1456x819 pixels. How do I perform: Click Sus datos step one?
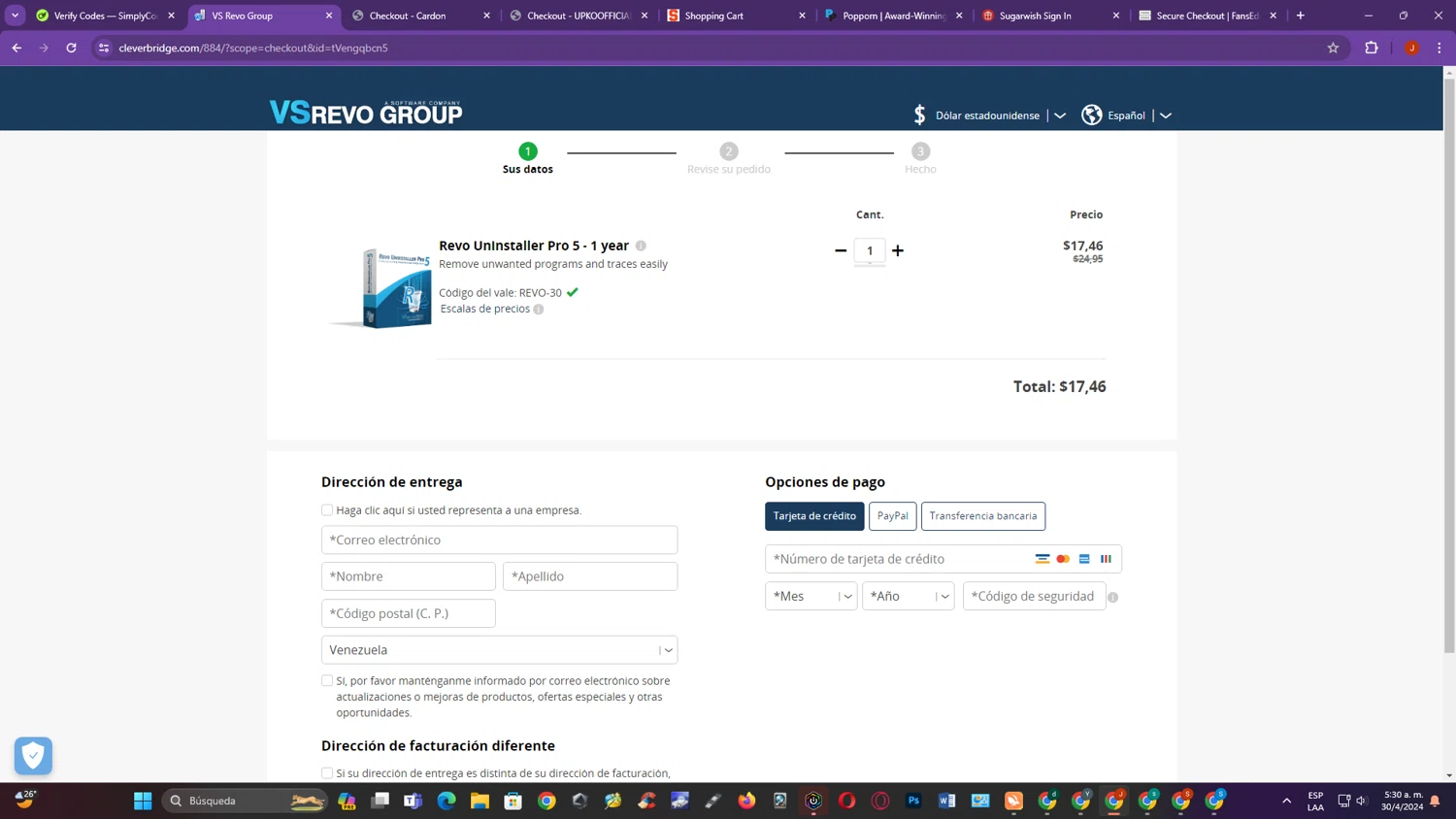pyautogui.click(x=528, y=159)
